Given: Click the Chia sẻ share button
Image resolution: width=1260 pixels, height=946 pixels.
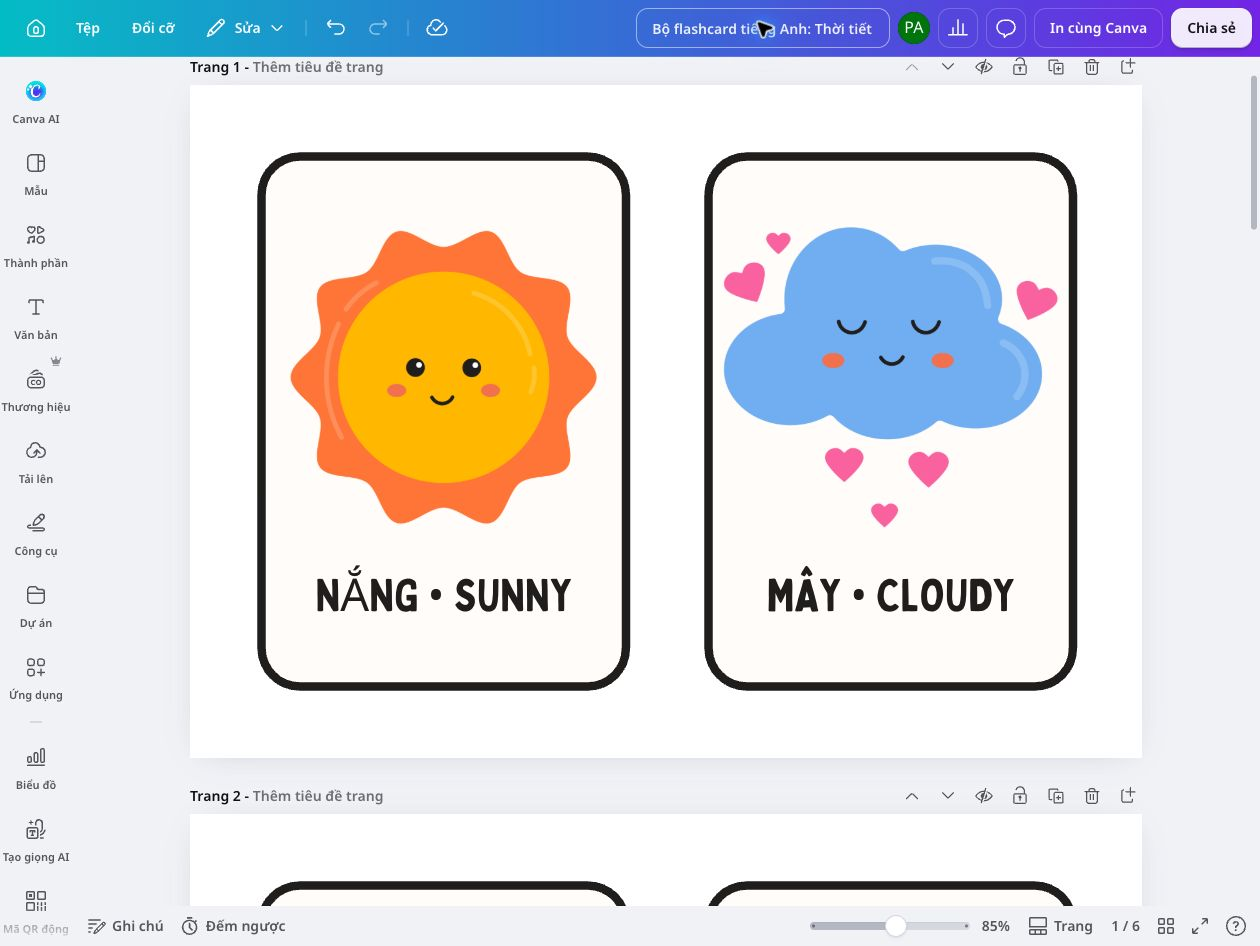Looking at the screenshot, I should (x=1211, y=28).
